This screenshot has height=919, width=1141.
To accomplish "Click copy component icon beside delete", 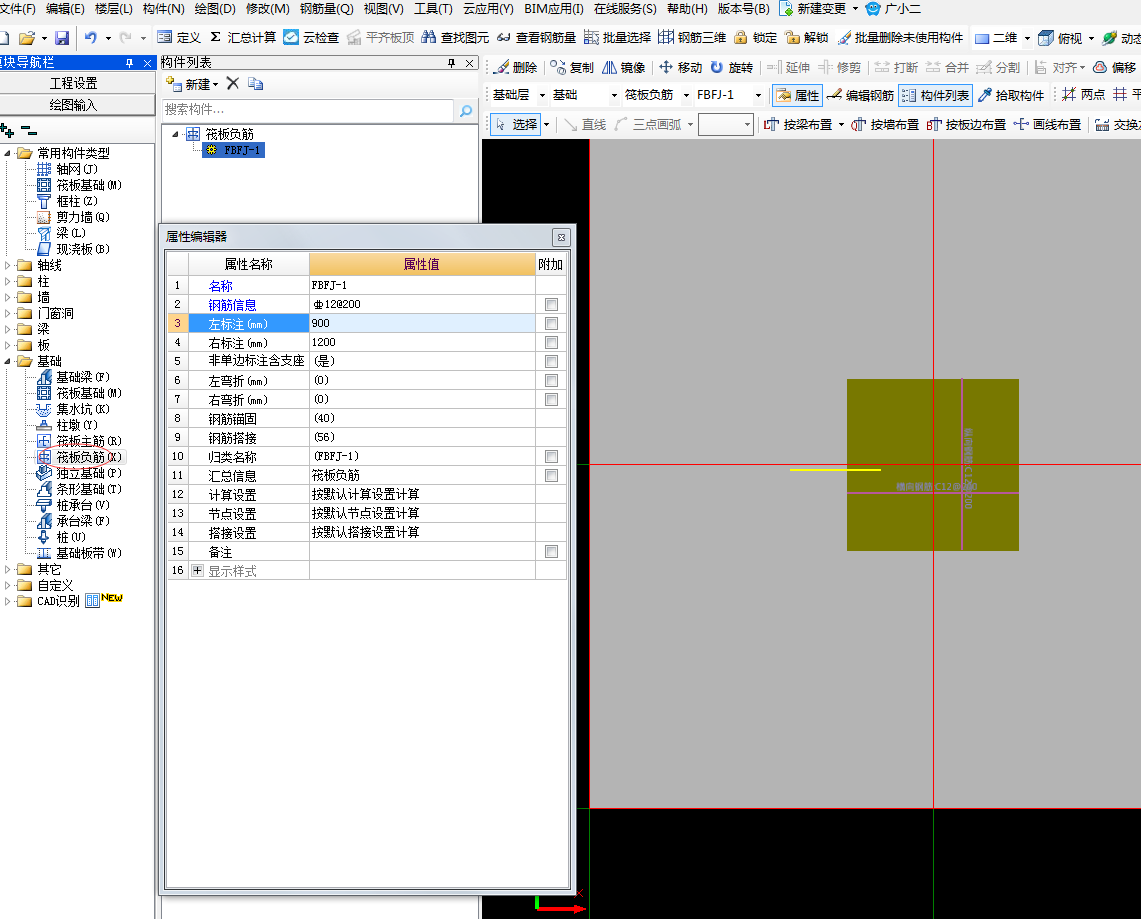I will (x=255, y=84).
